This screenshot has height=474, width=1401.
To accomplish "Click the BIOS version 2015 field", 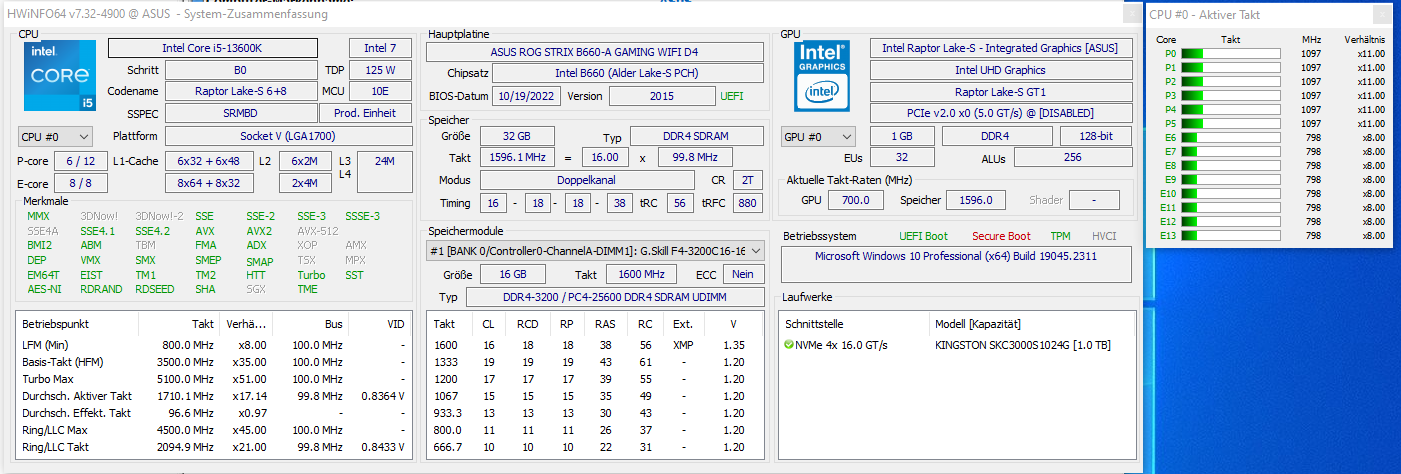I will (661, 96).
